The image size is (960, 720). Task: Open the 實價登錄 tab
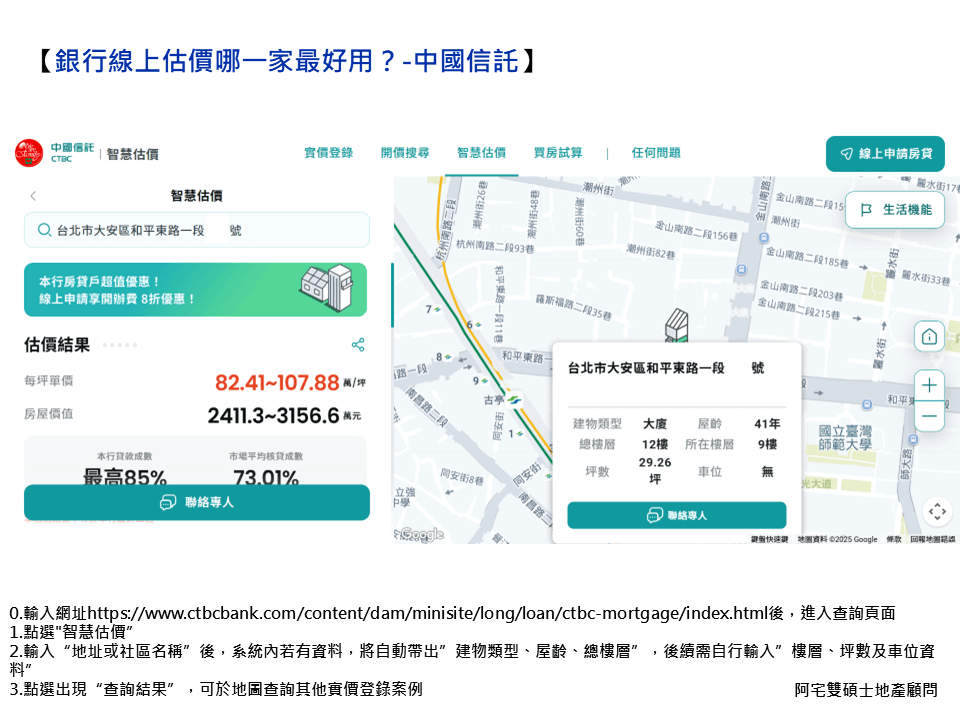(329, 153)
